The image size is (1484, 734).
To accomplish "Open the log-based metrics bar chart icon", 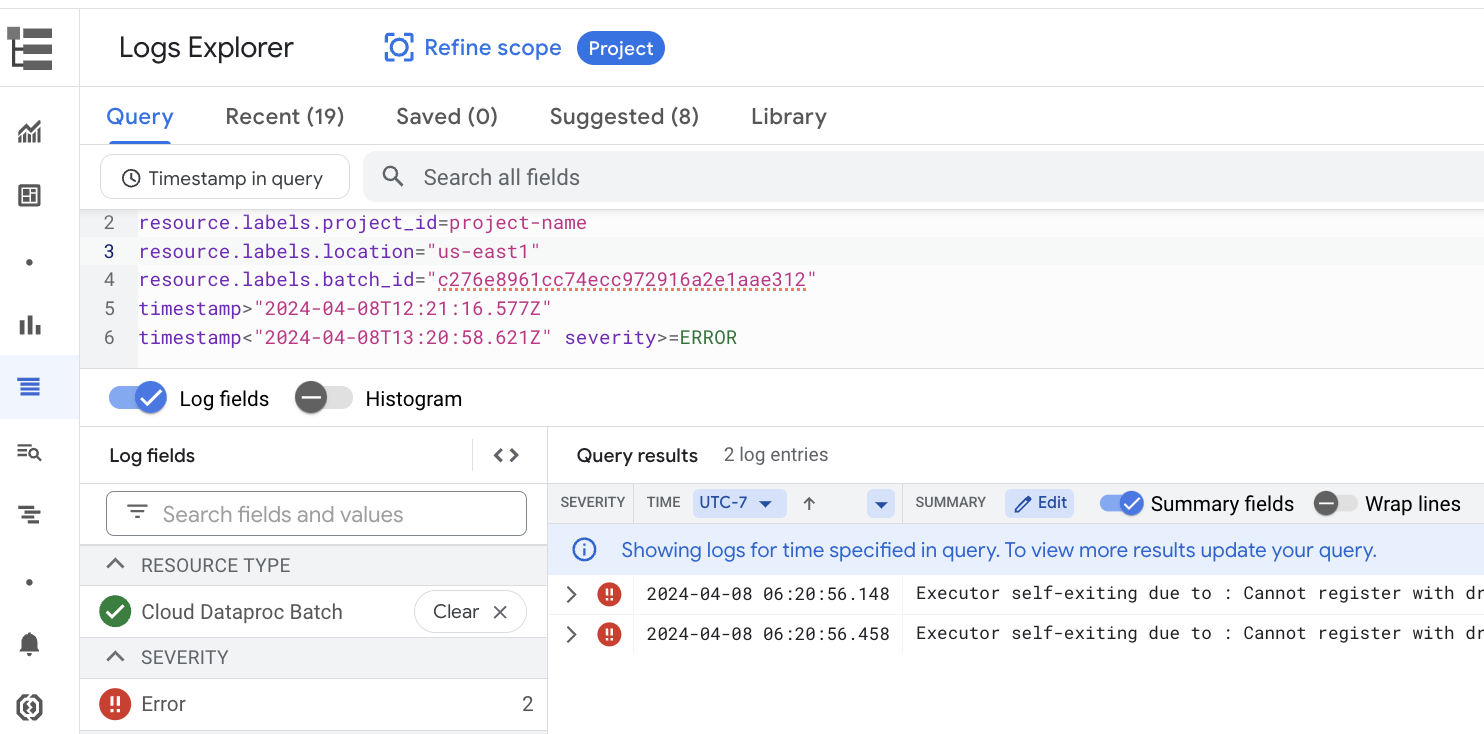I will pyautogui.click(x=30, y=325).
